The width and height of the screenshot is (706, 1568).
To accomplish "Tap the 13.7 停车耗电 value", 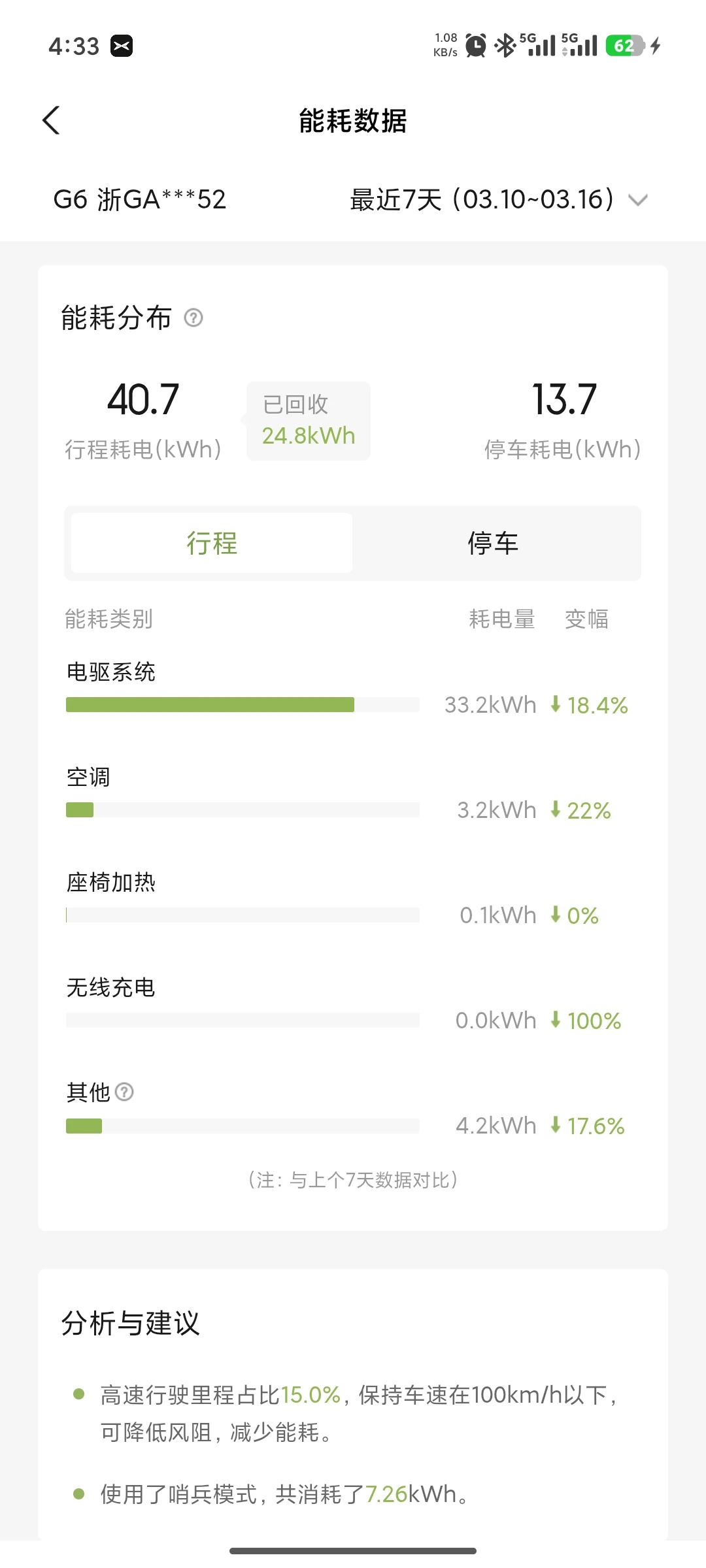I will click(x=564, y=400).
